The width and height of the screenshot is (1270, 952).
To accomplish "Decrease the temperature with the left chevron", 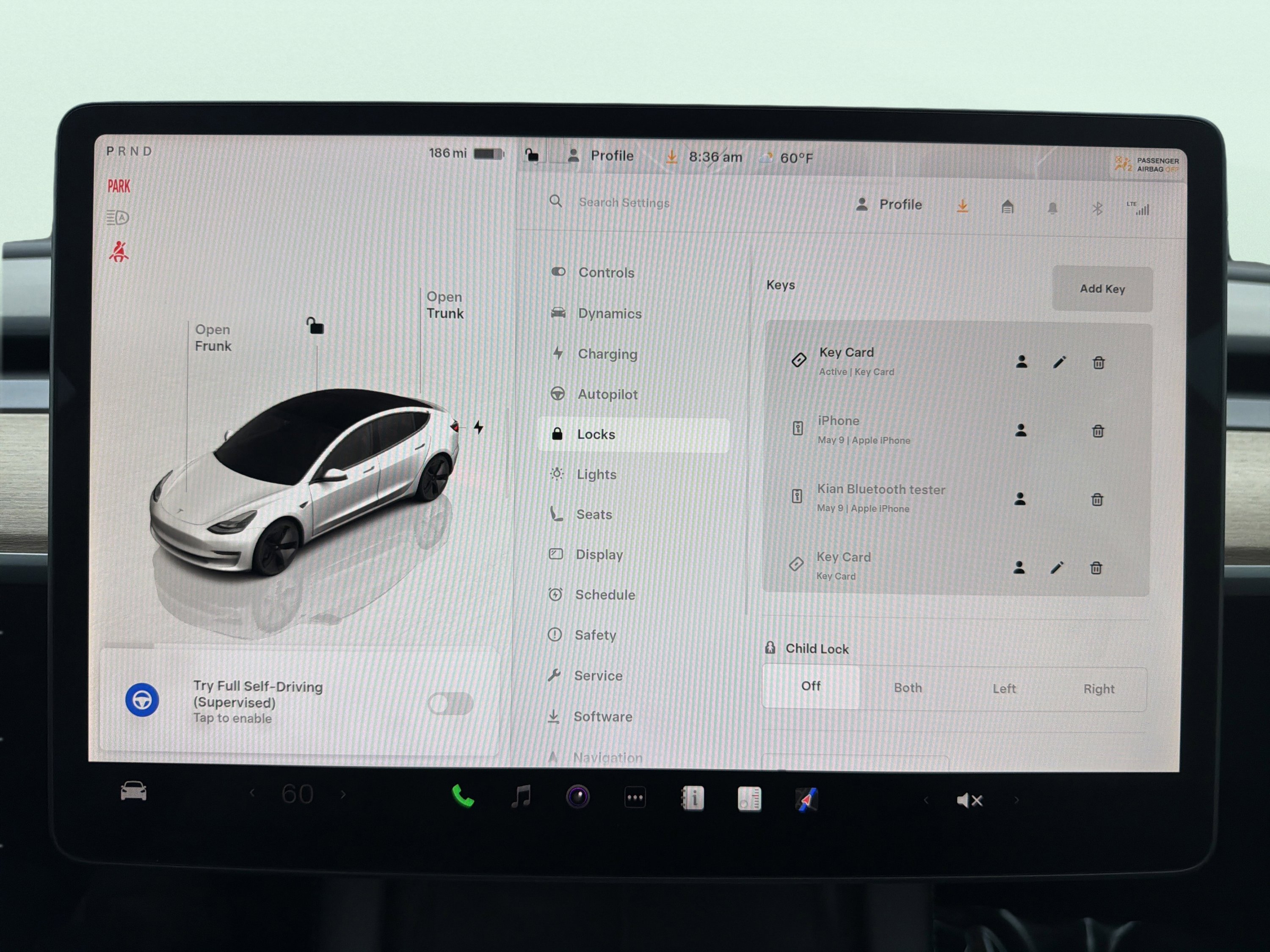I will click(x=252, y=793).
